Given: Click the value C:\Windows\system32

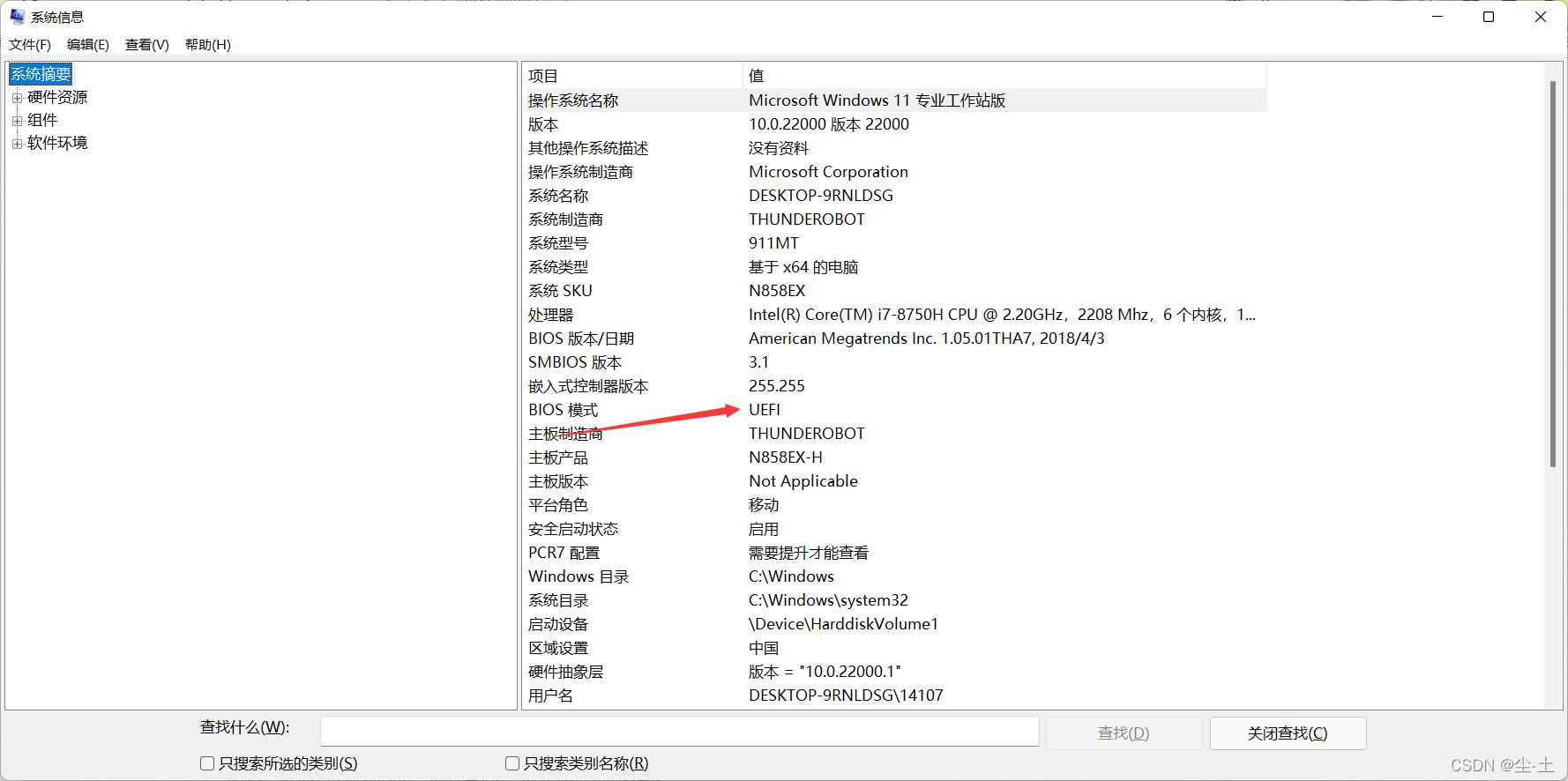Looking at the screenshot, I should pyautogui.click(x=828, y=600).
